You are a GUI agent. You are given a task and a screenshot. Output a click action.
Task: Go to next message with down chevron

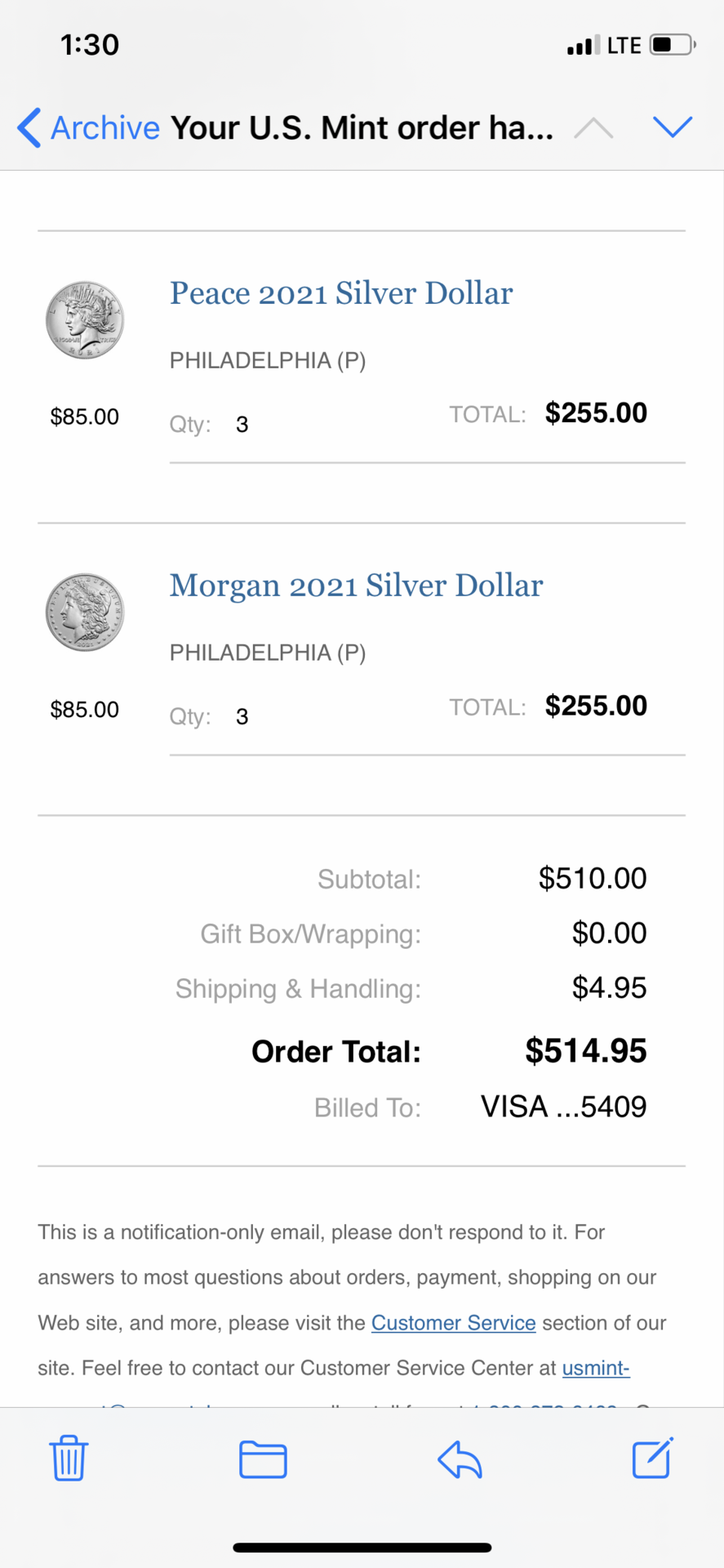coord(673,127)
